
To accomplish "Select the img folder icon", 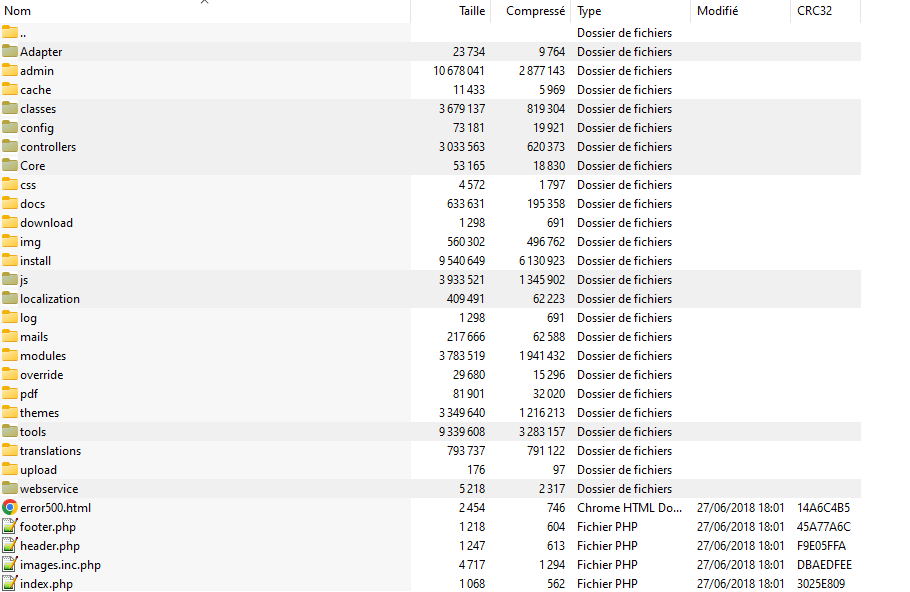I will [x=10, y=241].
